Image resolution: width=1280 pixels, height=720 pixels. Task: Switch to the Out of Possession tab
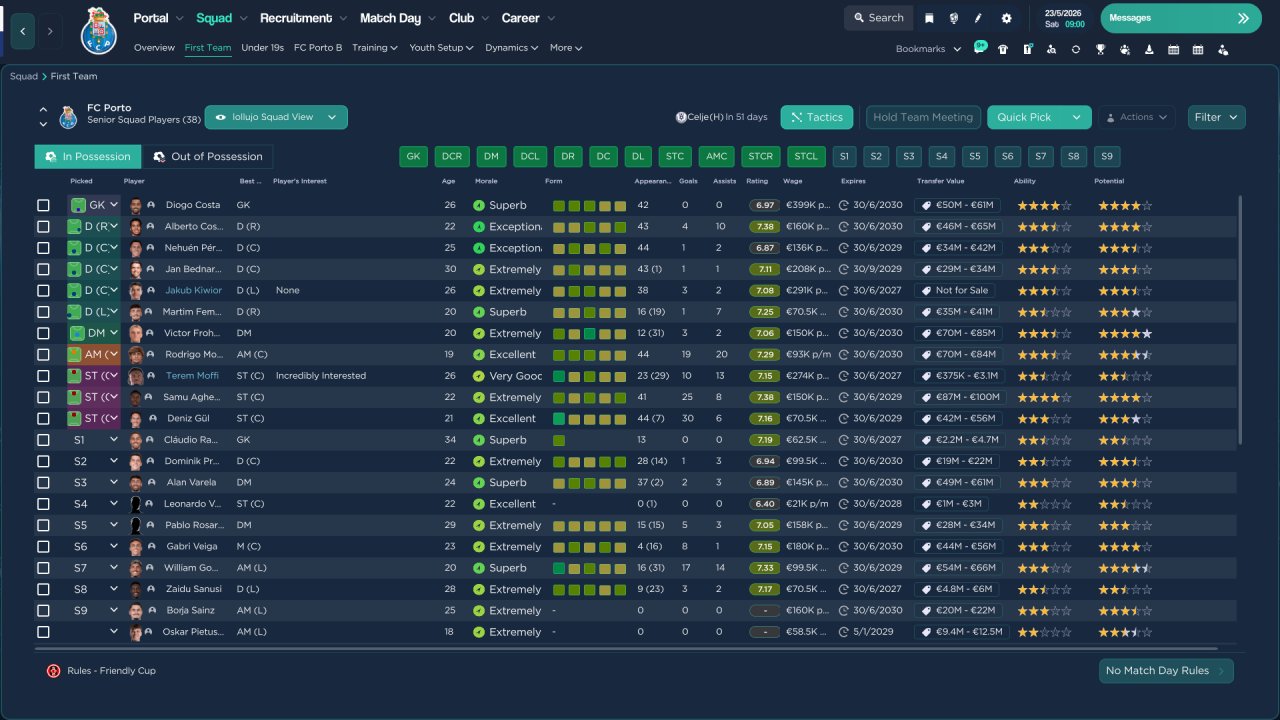[207, 157]
